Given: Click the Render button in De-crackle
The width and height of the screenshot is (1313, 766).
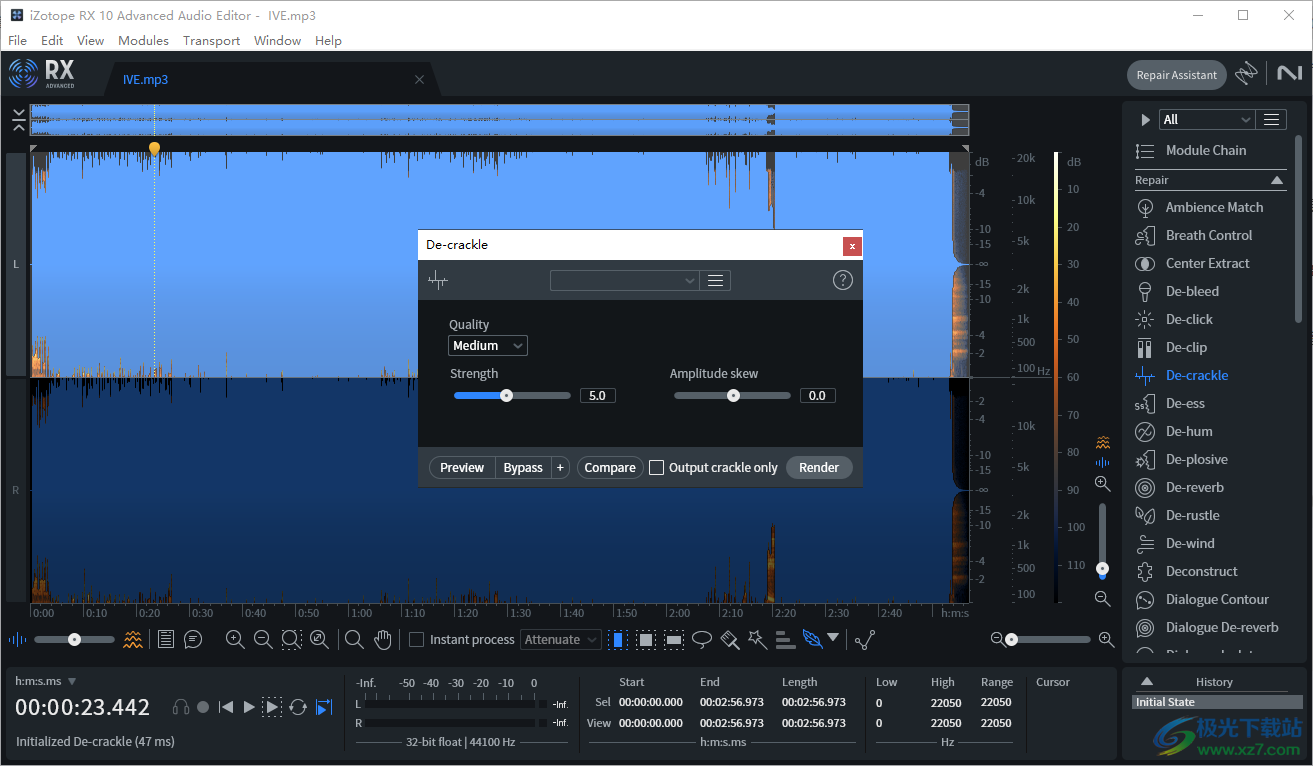Looking at the screenshot, I should tap(818, 467).
